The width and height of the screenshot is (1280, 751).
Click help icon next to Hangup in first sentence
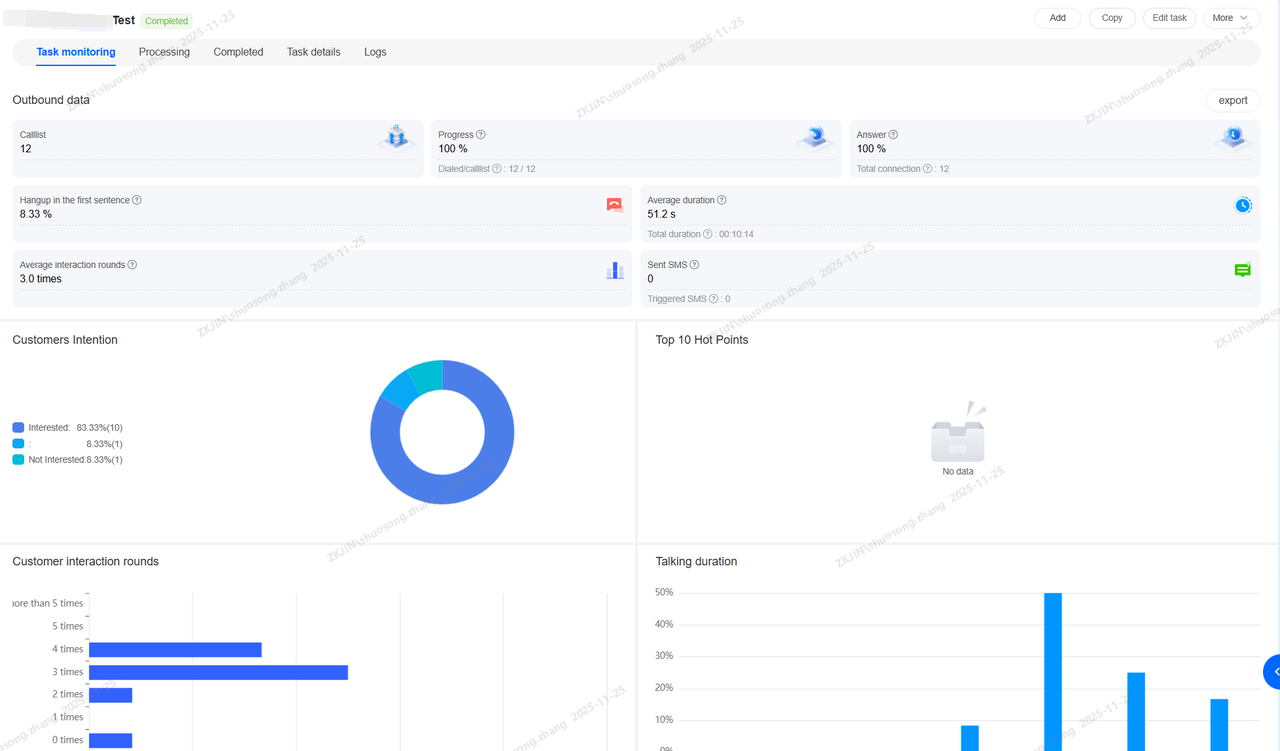137,200
